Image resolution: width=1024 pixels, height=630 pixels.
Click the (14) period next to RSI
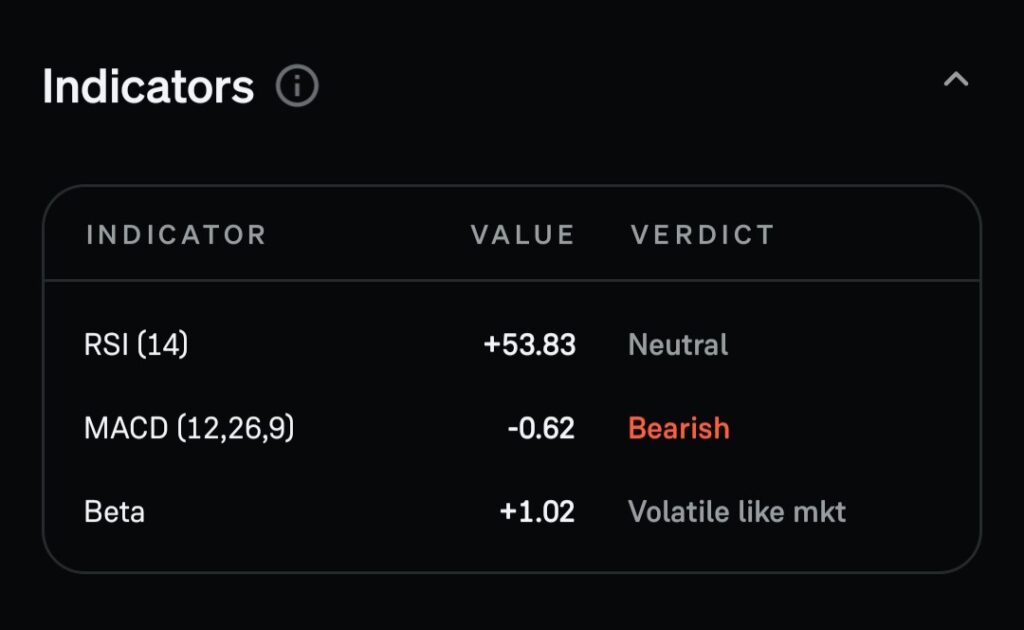(x=163, y=345)
